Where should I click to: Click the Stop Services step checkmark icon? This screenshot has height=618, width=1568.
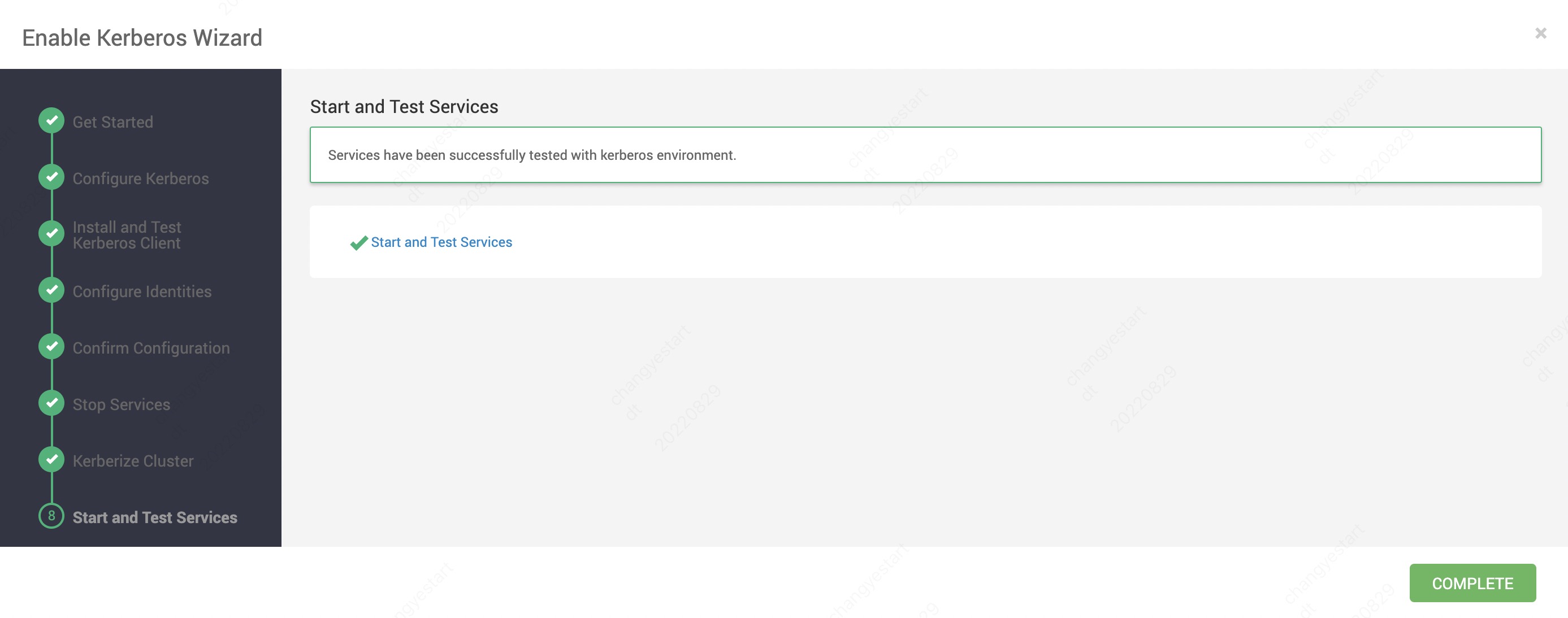coord(52,403)
